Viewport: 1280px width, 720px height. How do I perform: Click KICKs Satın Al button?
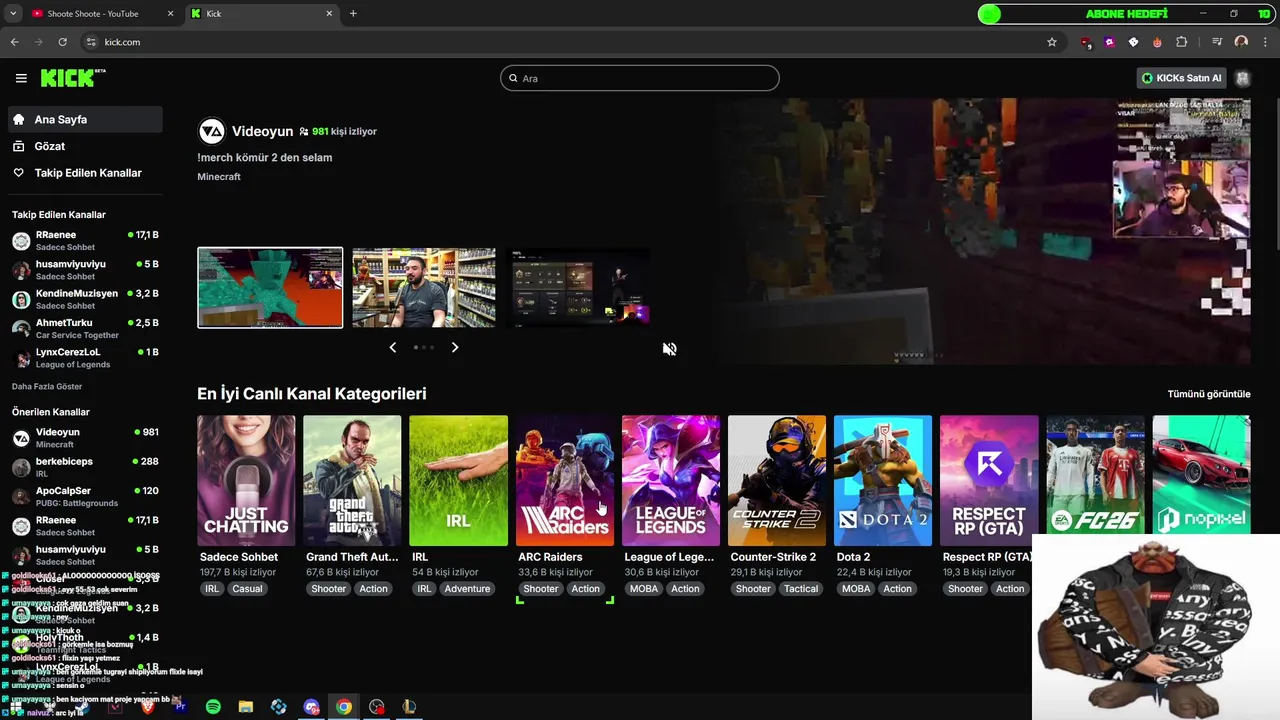point(1182,78)
